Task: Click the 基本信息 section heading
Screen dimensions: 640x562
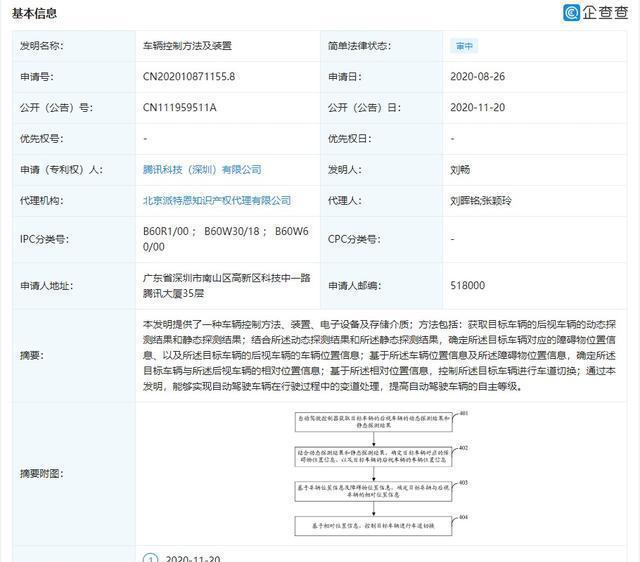Action: [34, 13]
